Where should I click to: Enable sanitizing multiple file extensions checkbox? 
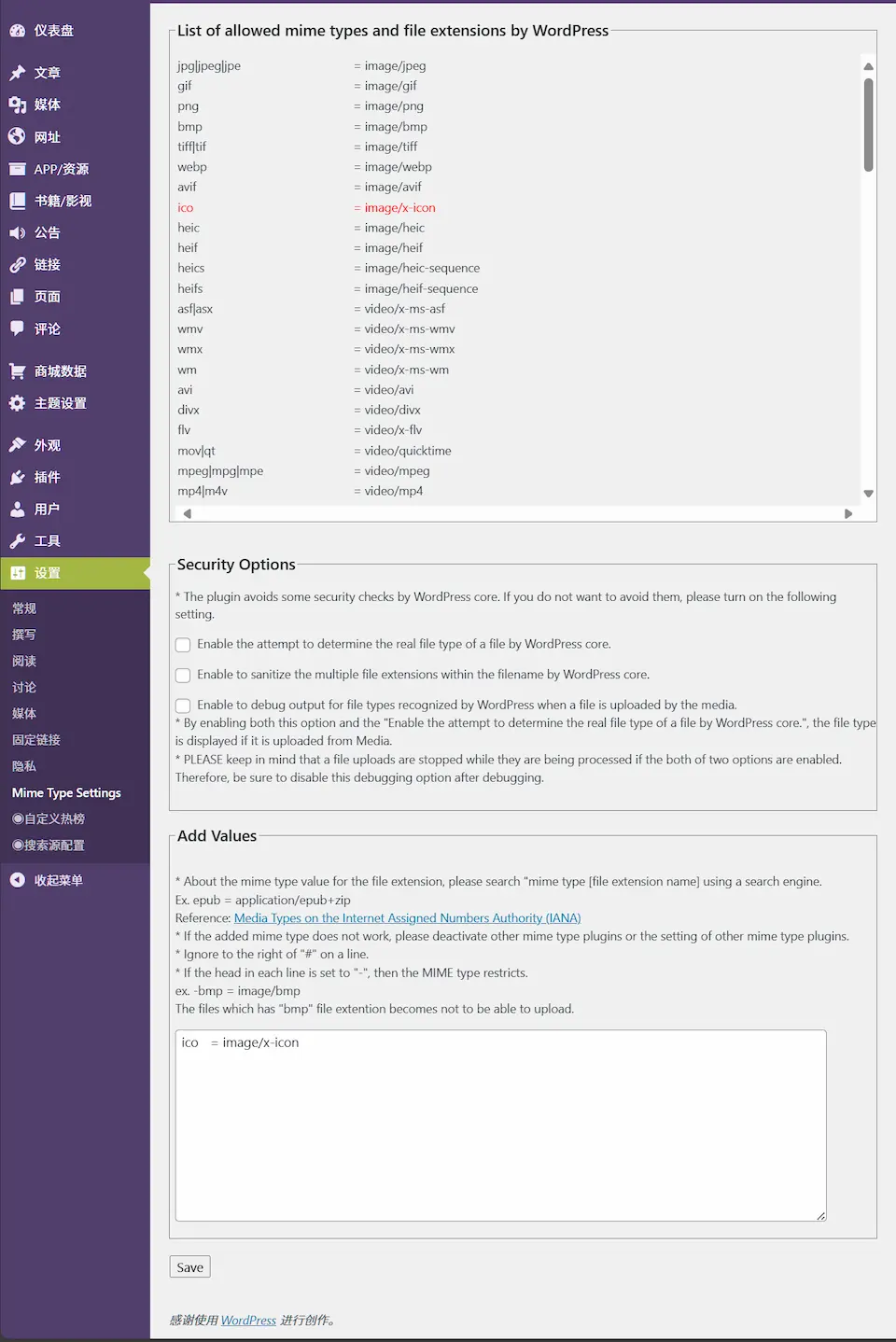click(x=183, y=675)
